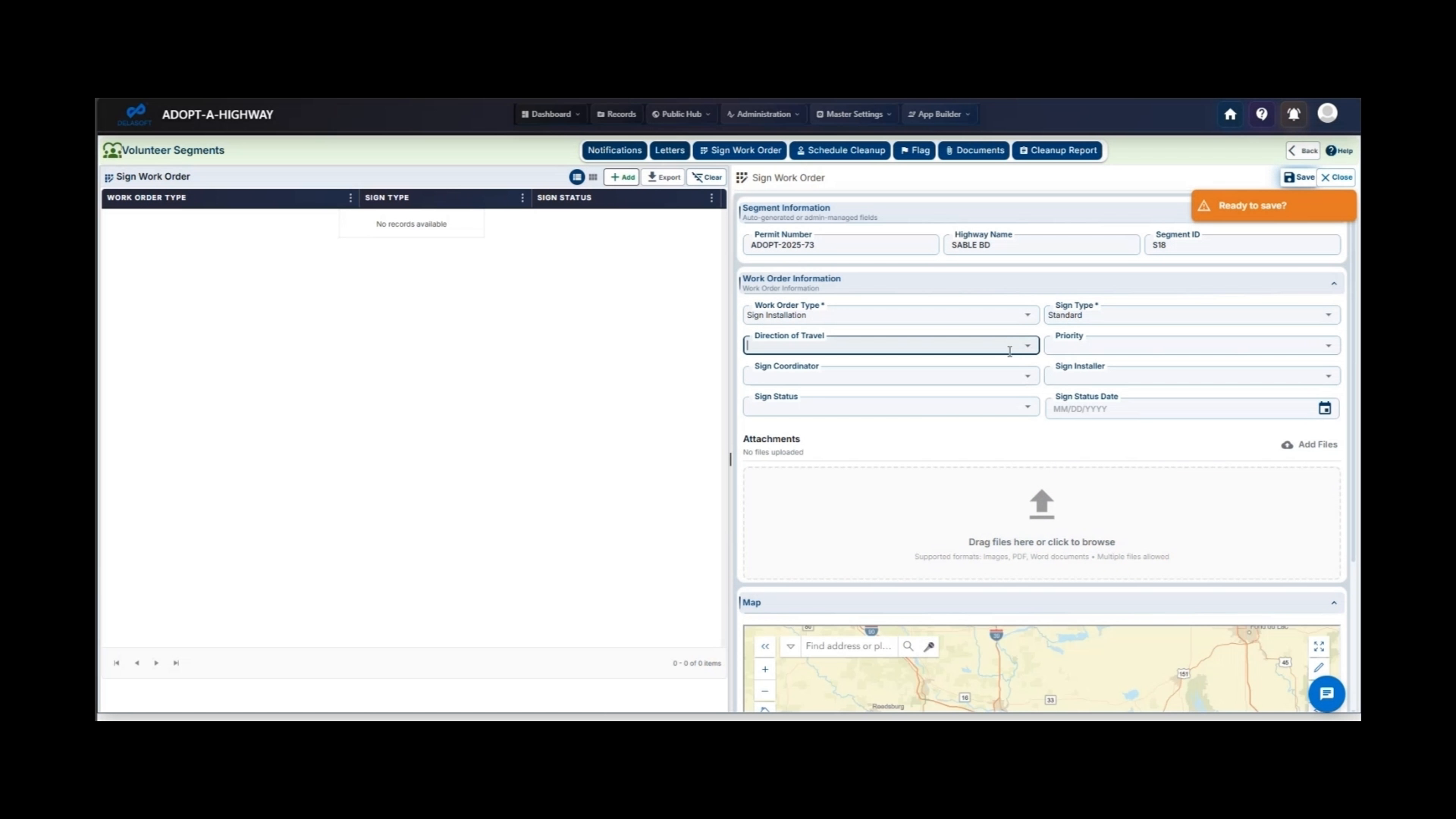The width and height of the screenshot is (1456, 819).
Task: Open the notifications bell icon
Action: pos(1294,114)
